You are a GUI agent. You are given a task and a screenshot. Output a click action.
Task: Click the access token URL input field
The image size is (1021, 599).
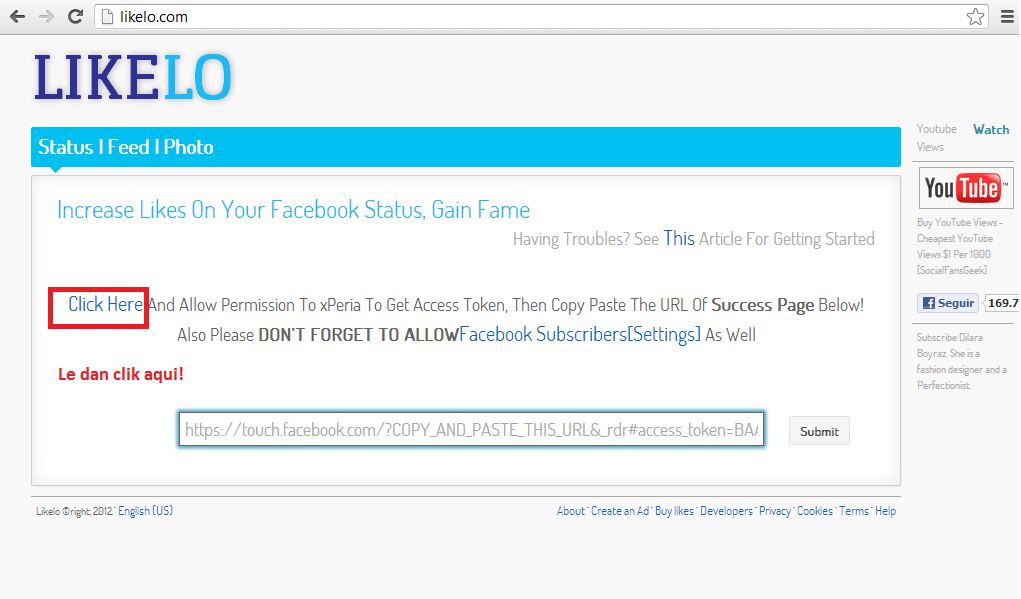tap(471, 429)
